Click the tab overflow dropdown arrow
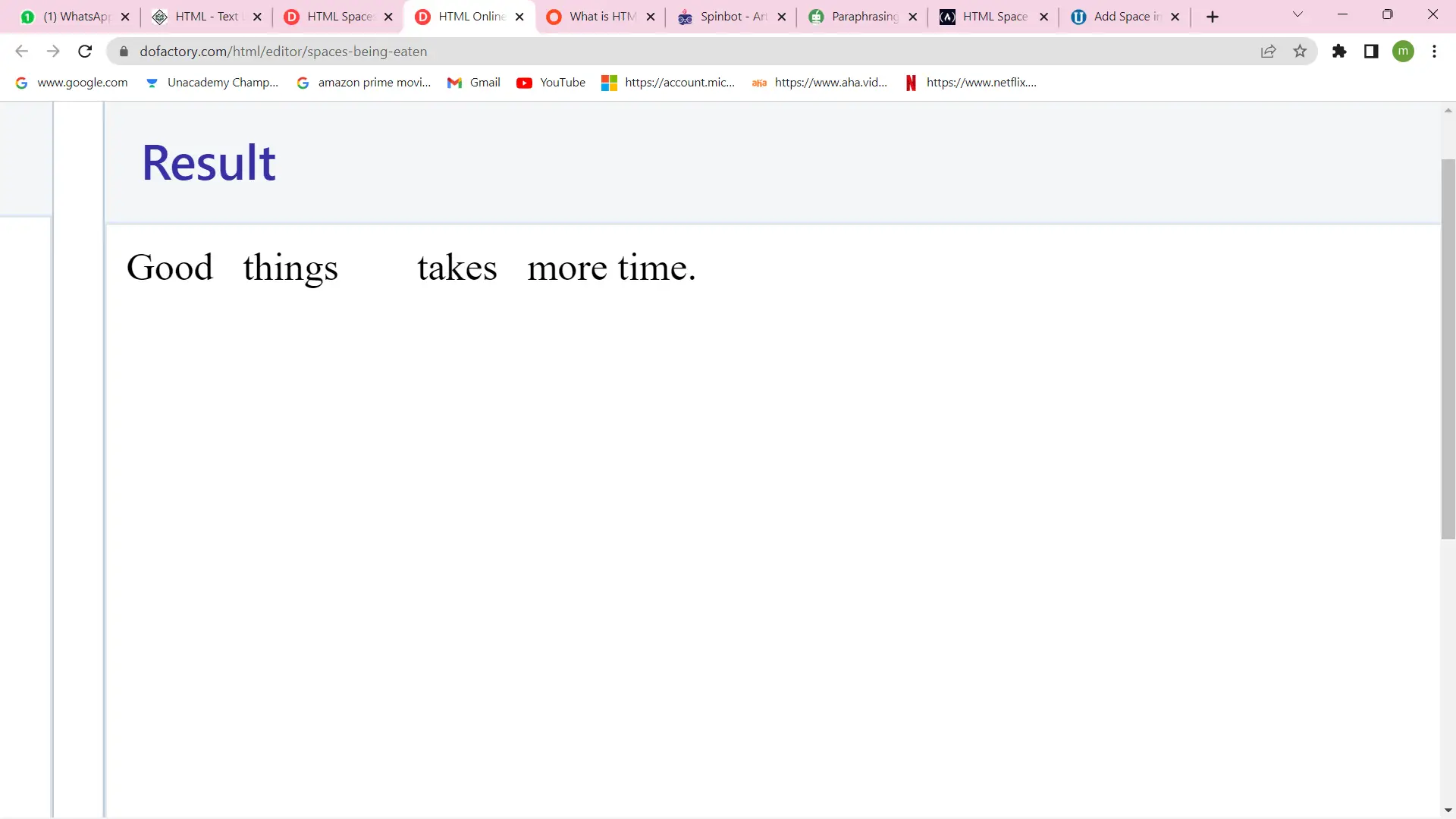Image resolution: width=1456 pixels, height=819 pixels. point(1298,16)
